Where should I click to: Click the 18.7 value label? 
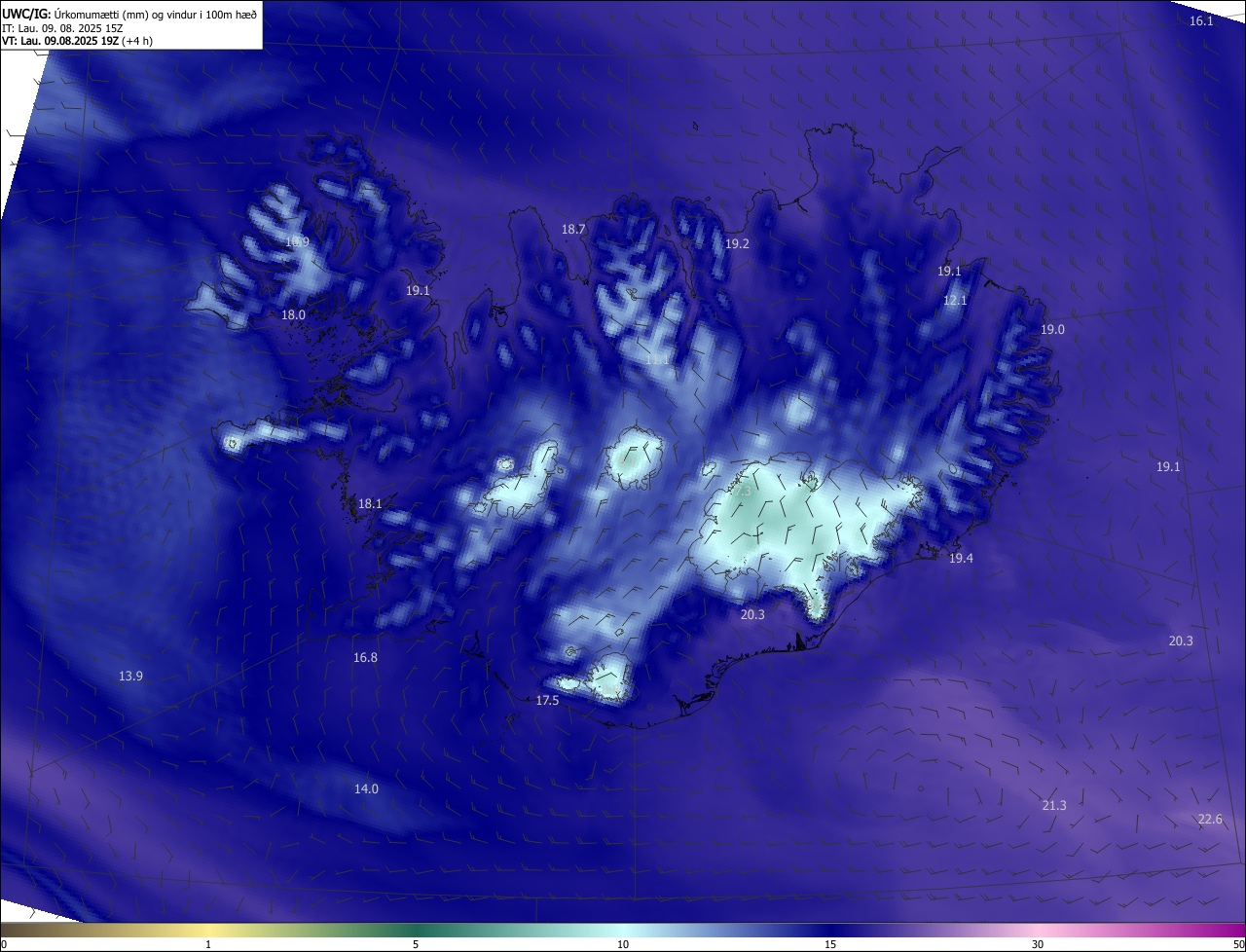pyautogui.click(x=573, y=230)
